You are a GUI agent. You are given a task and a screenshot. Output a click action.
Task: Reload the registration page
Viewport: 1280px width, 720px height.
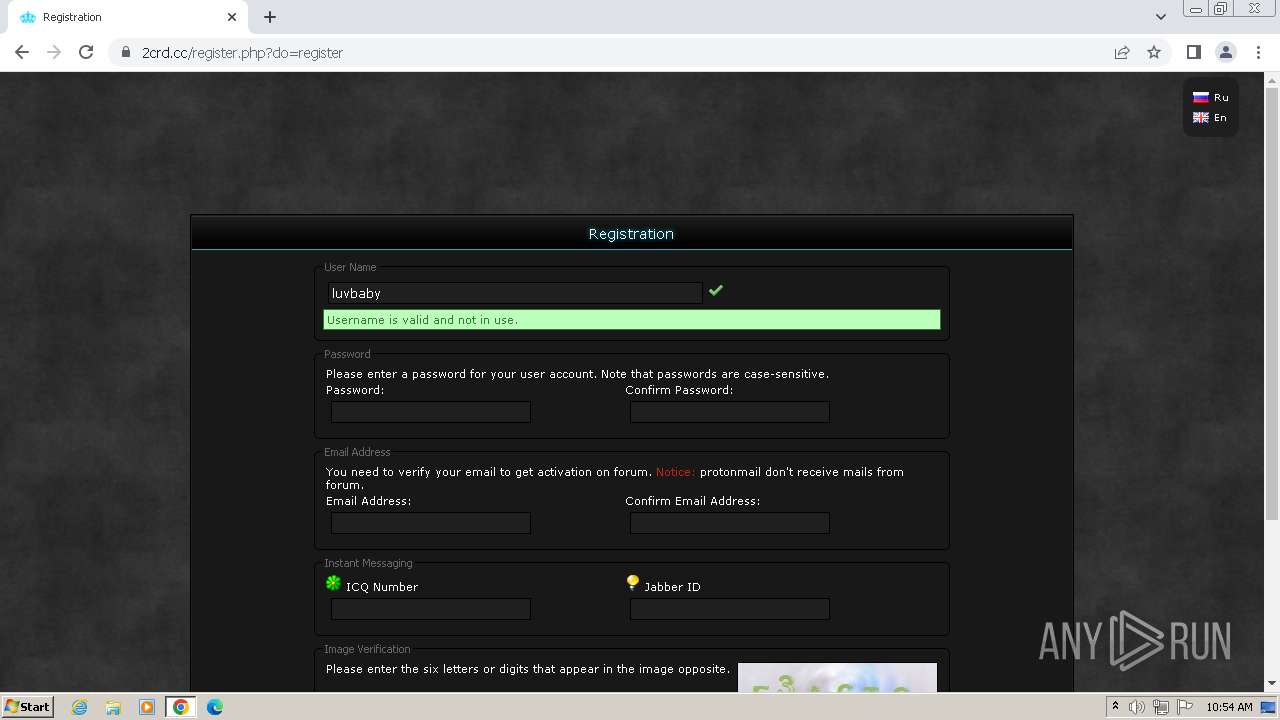(86, 52)
